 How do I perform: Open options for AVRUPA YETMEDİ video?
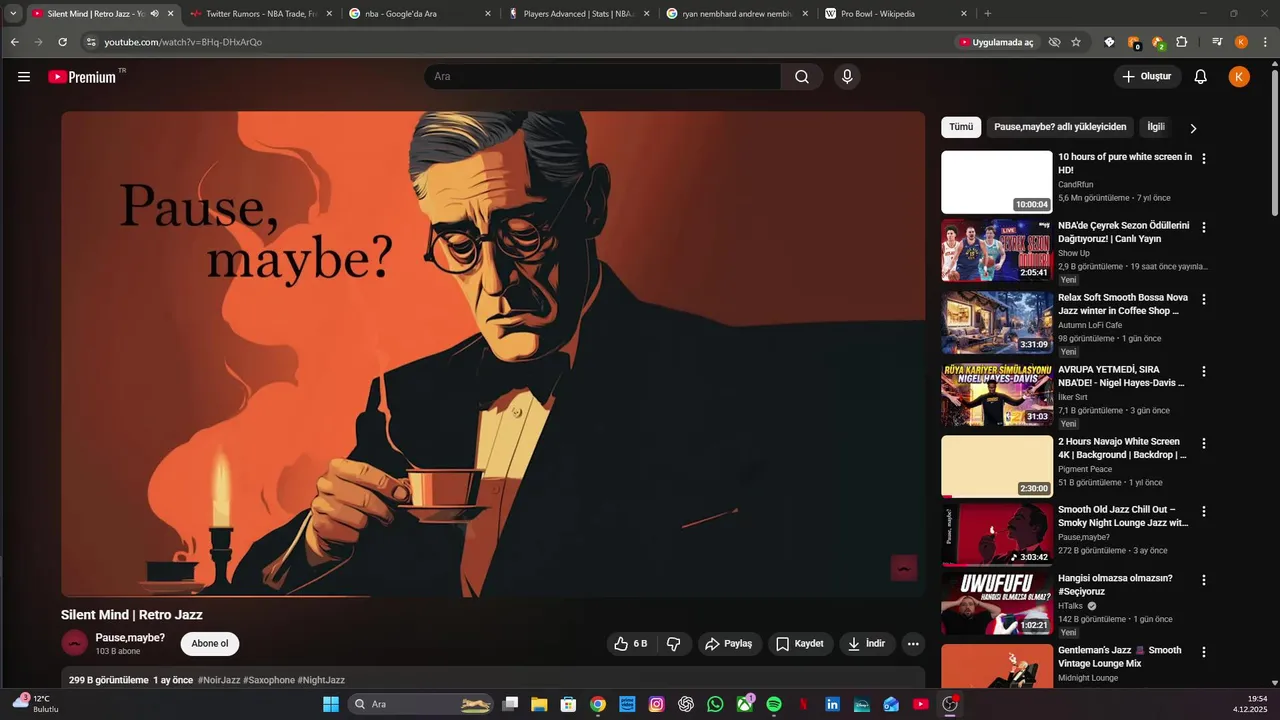pos(1204,372)
